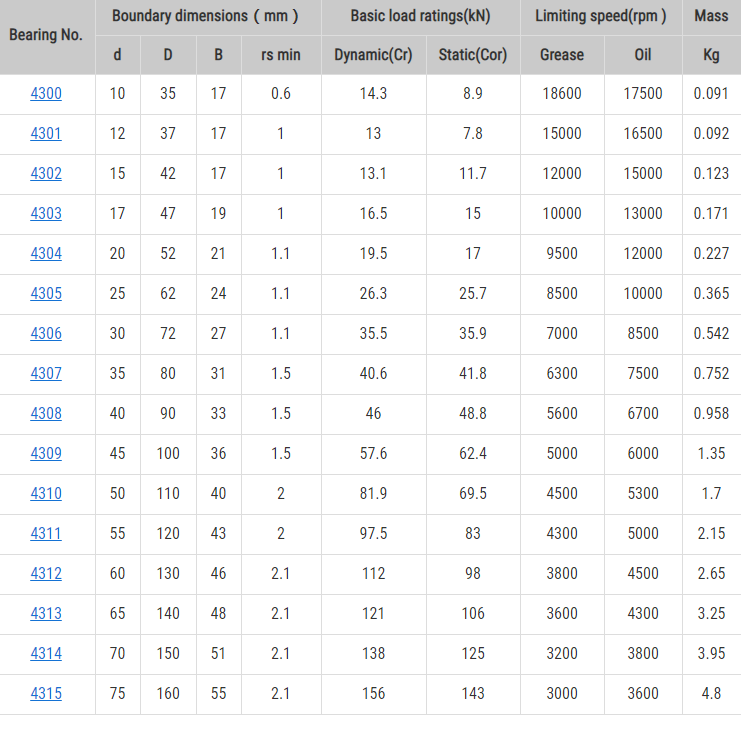This screenshot has width=741, height=739.
Task: Click the Dynamic(Cr) column header
Action: [373, 55]
